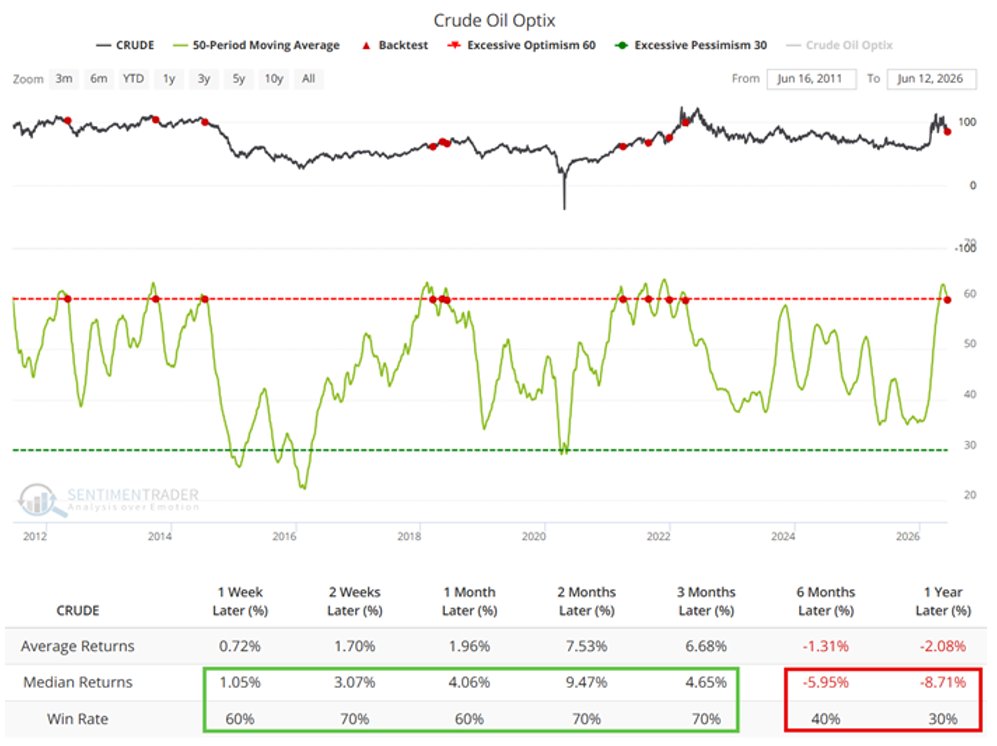
Task: Click median return value 4.06%
Action: pyautogui.click(x=469, y=682)
